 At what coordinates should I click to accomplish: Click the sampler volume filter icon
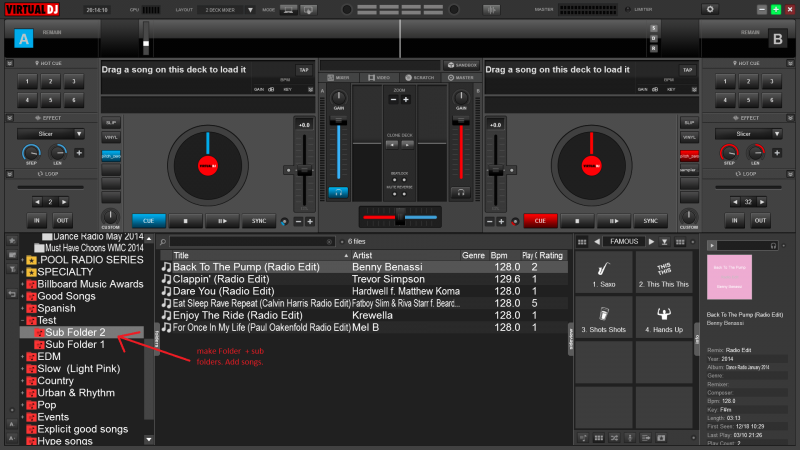[664, 242]
